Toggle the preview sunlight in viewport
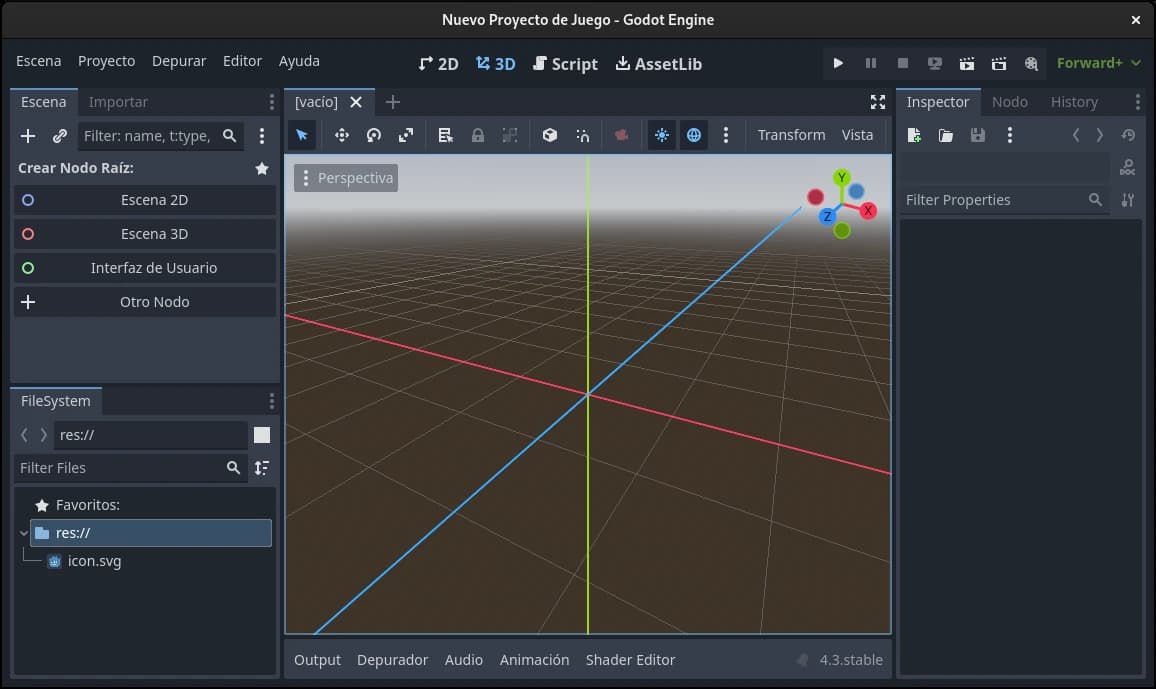Screen dimensions: 1156x689 [661, 135]
